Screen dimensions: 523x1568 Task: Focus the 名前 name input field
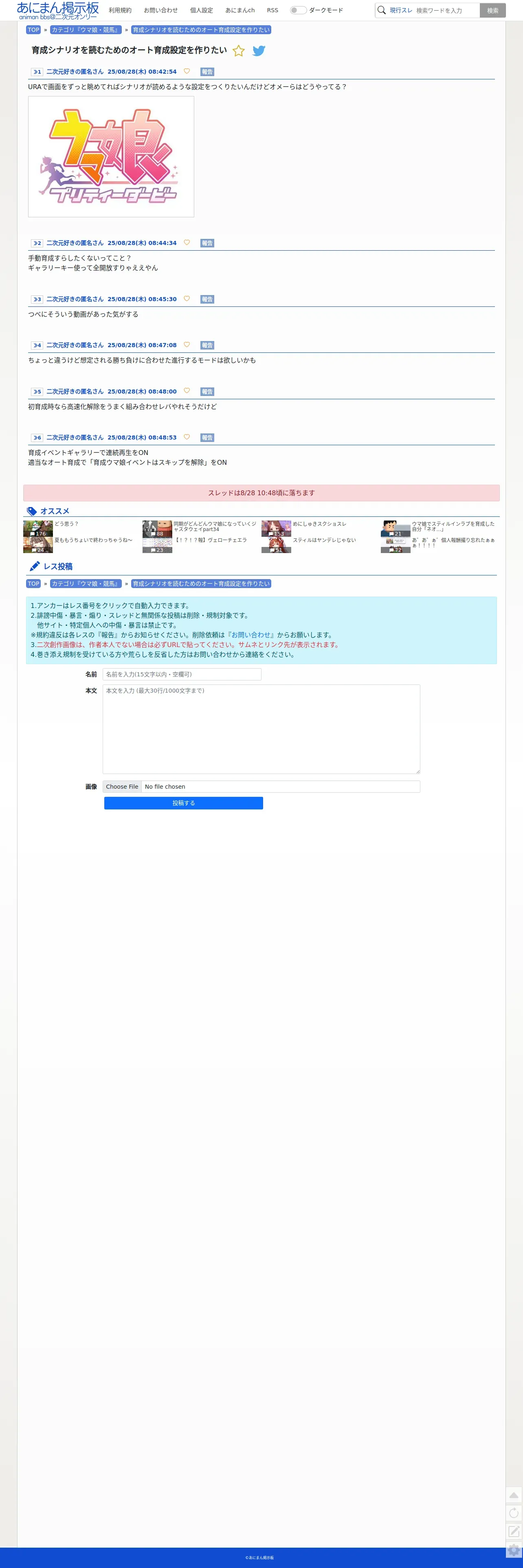(182, 674)
